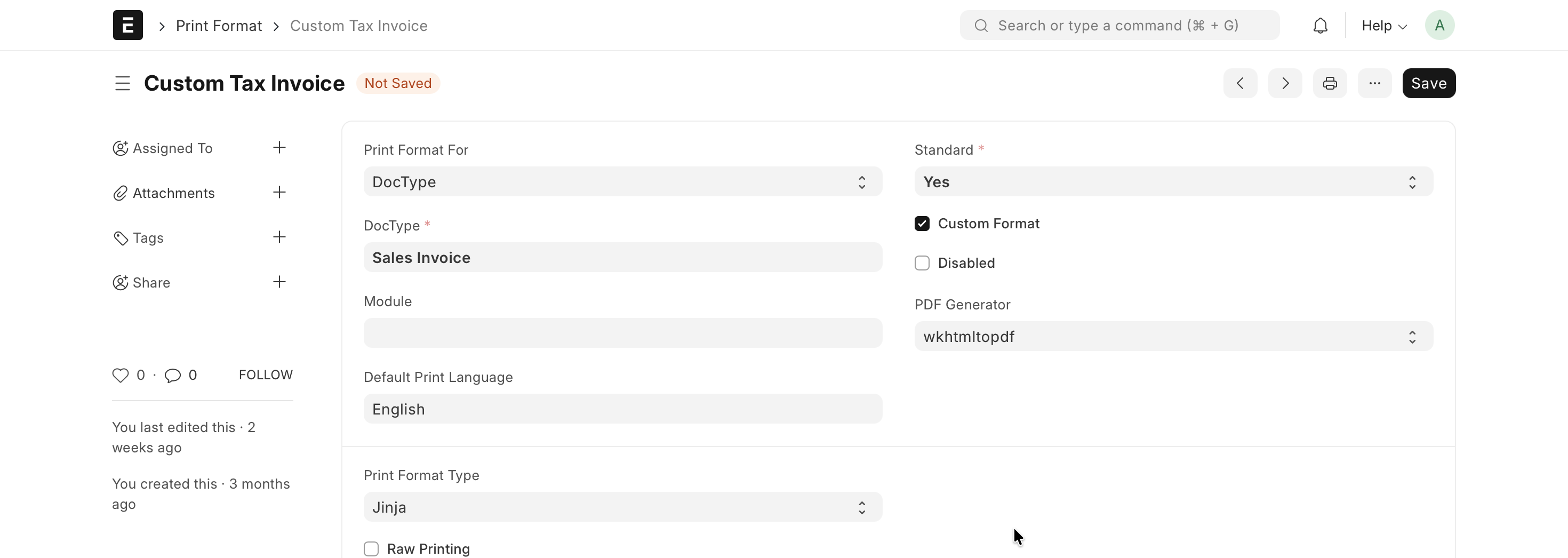Add an attachment with plus icon
The image size is (1568, 558).
[279, 193]
